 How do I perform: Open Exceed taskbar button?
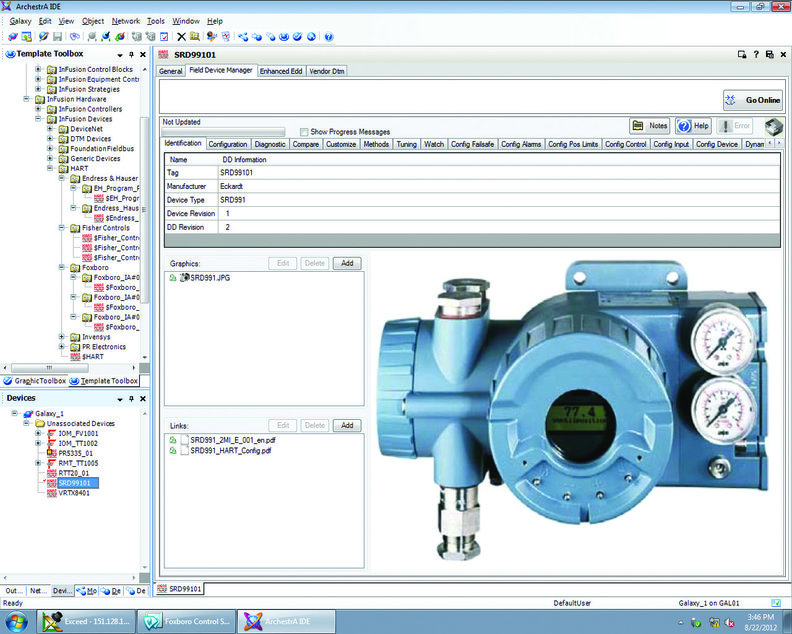(x=87, y=621)
